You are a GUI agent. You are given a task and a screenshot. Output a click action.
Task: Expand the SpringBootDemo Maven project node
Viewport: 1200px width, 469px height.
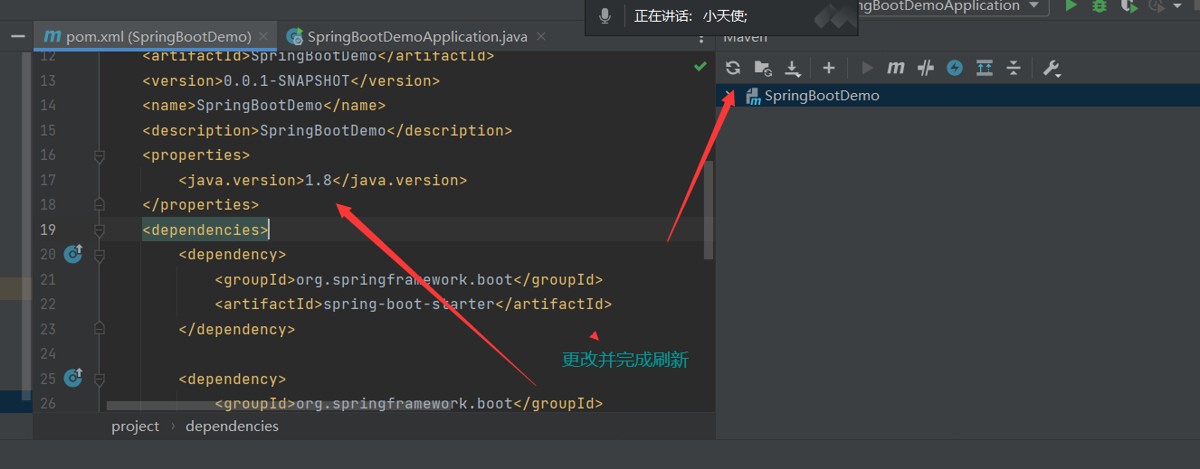731,96
